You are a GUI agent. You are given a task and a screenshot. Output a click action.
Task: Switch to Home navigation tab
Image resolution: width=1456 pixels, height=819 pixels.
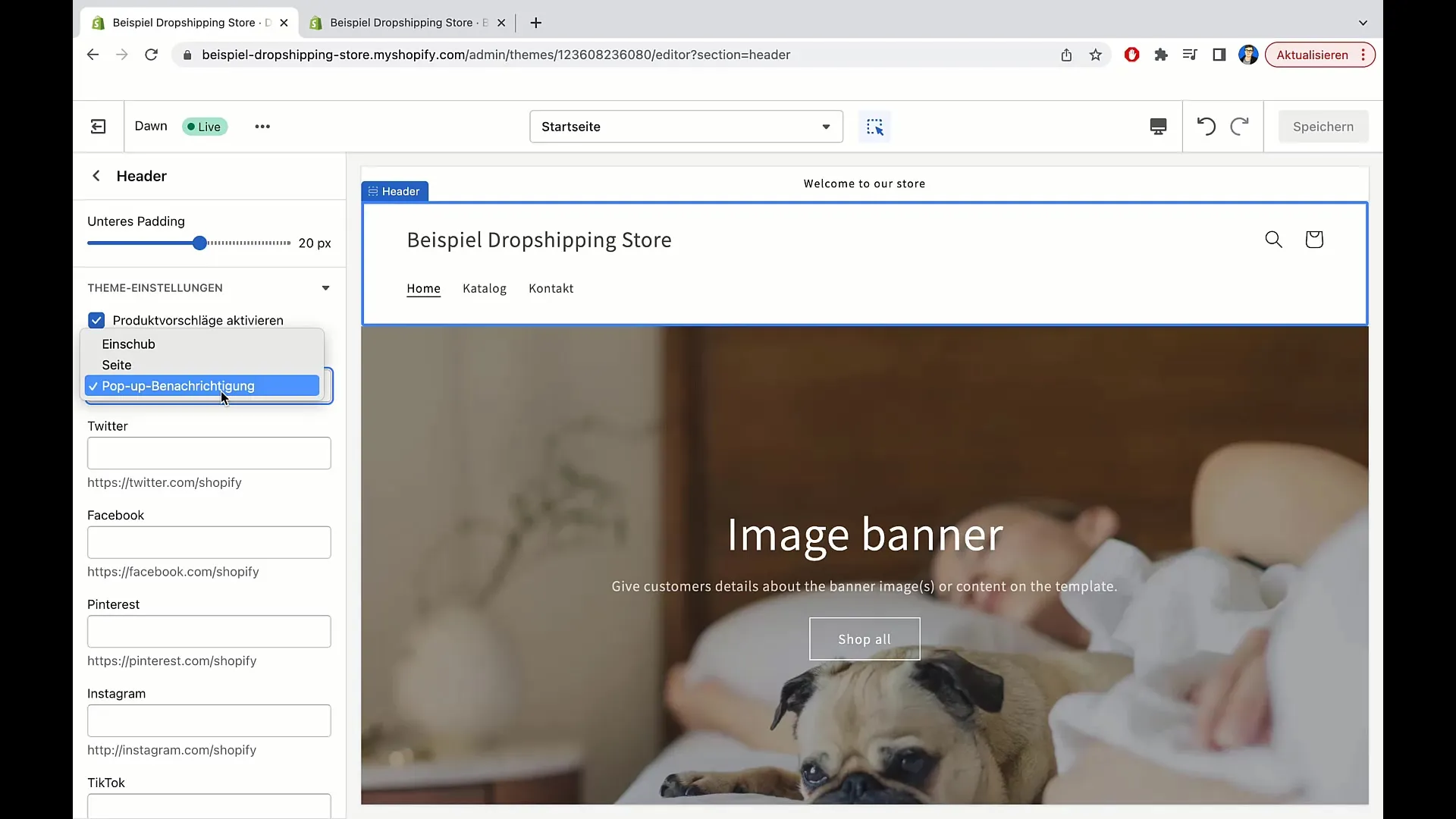(424, 288)
